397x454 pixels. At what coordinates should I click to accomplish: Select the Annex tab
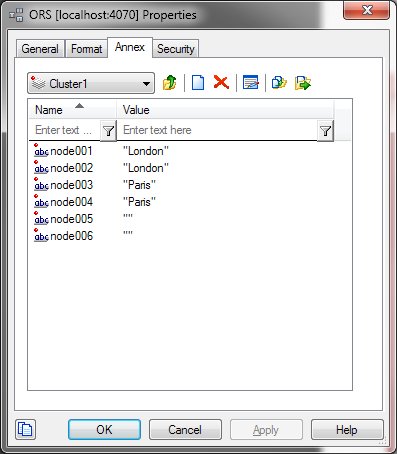tap(130, 47)
